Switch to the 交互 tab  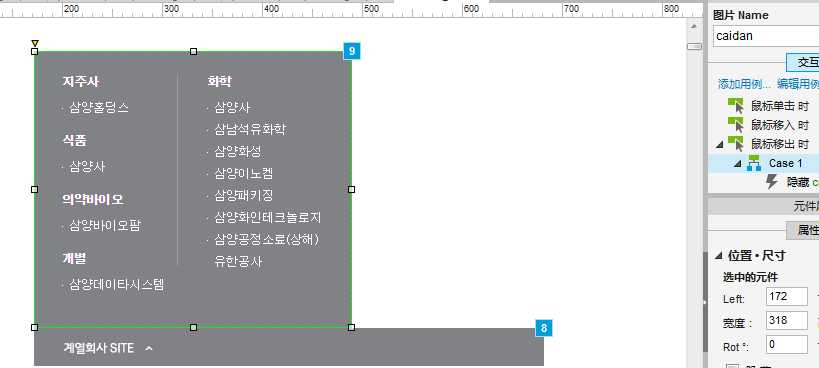(x=802, y=62)
